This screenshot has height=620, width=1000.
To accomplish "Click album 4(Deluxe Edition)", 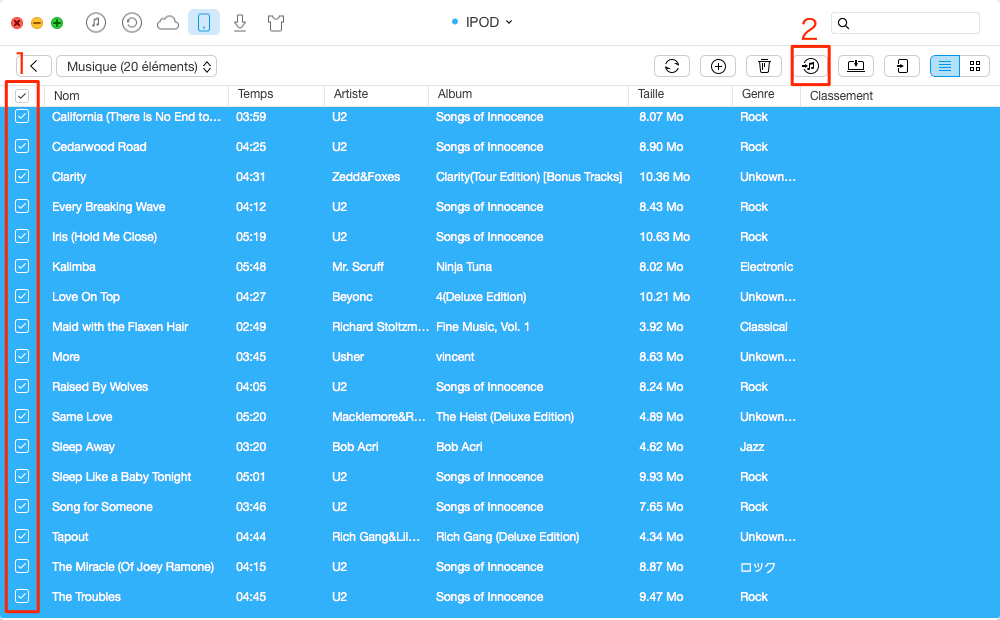I will pyautogui.click(x=481, y=297).
